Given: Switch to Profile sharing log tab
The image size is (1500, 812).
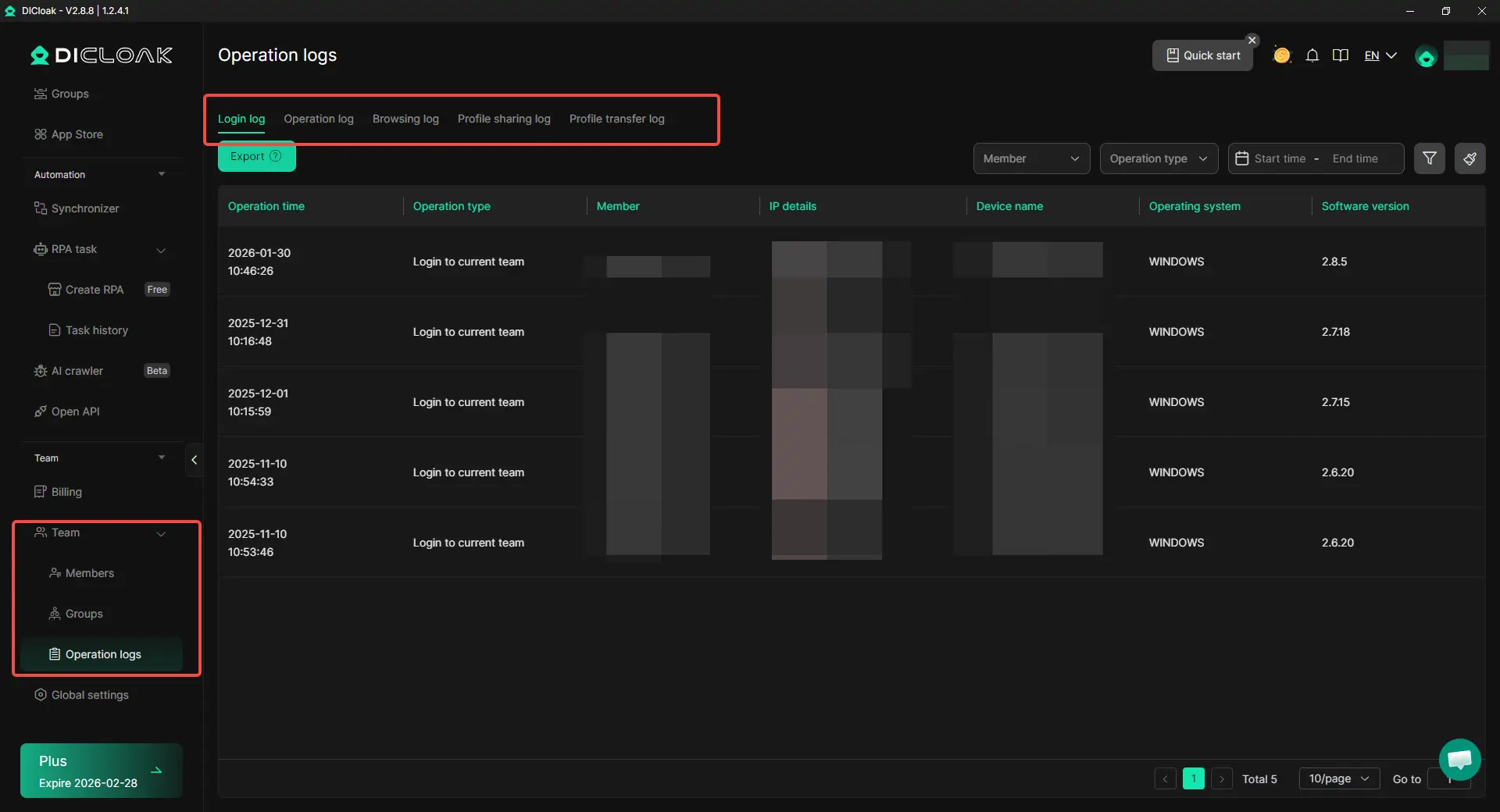Looking at the screenshot, I should [504, 119].
